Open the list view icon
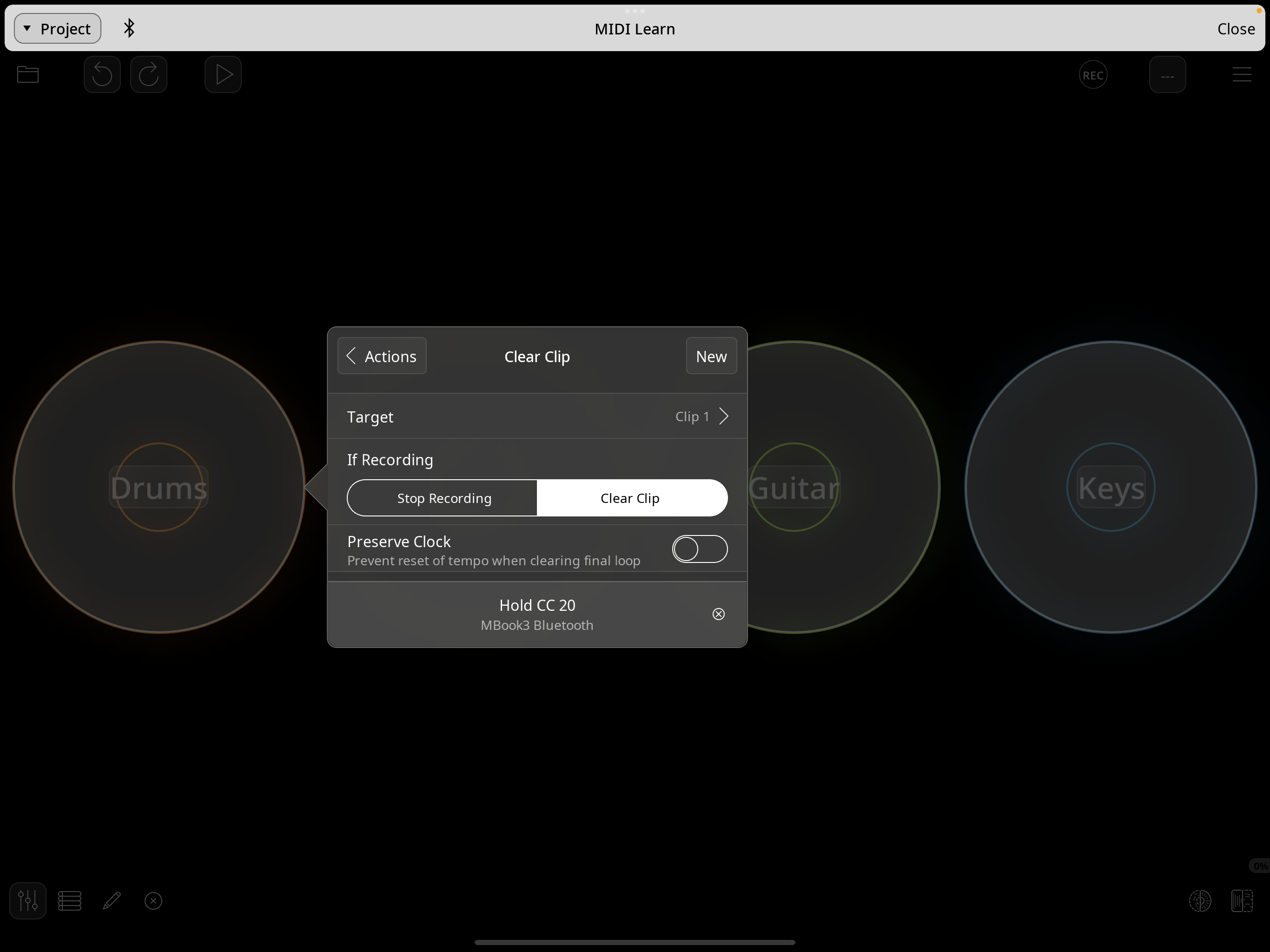The image size is (1270, 952). click(69, 900)
